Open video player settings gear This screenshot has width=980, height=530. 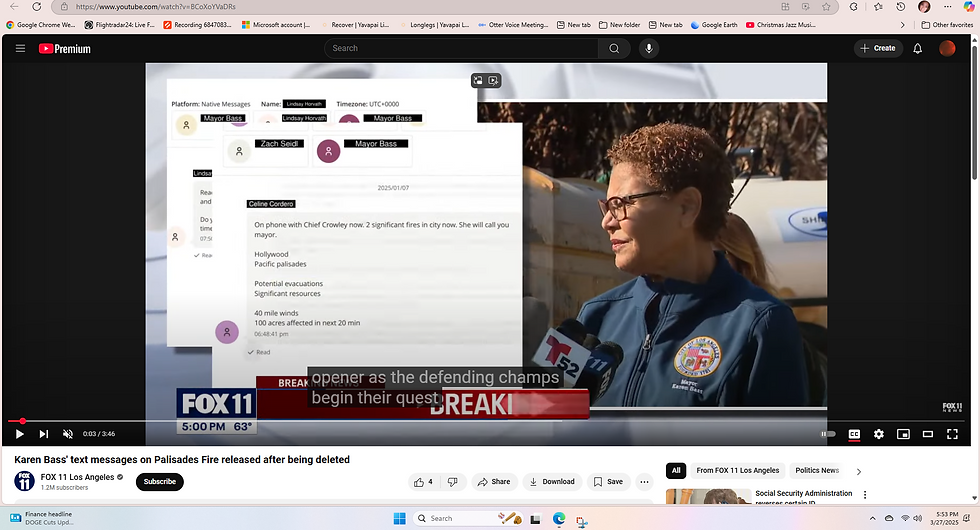tap(879, 434)
